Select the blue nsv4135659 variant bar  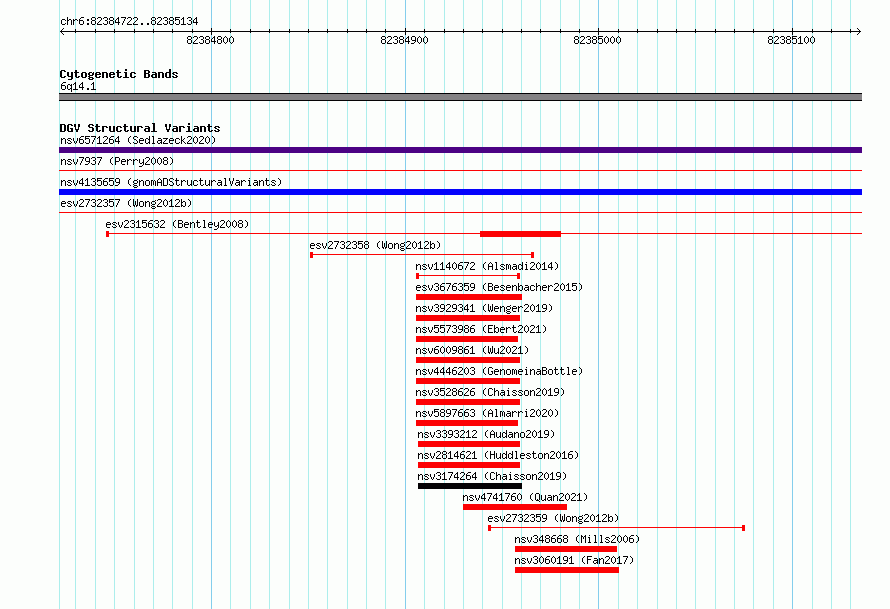460,192
